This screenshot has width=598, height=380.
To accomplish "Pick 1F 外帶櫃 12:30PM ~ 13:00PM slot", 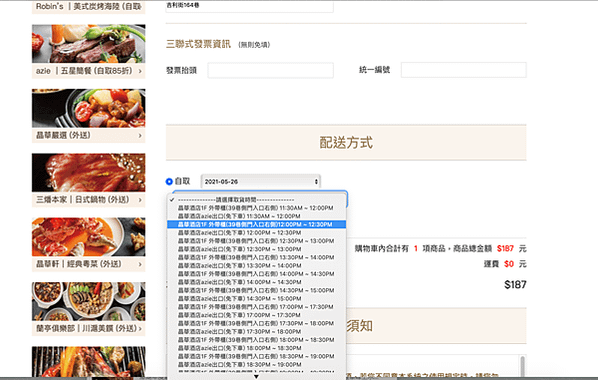I will (x=256, y=241).
